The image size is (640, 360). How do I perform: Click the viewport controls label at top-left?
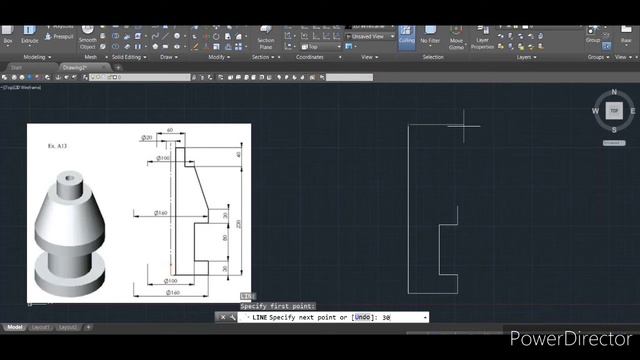click(x=22, y=87)
